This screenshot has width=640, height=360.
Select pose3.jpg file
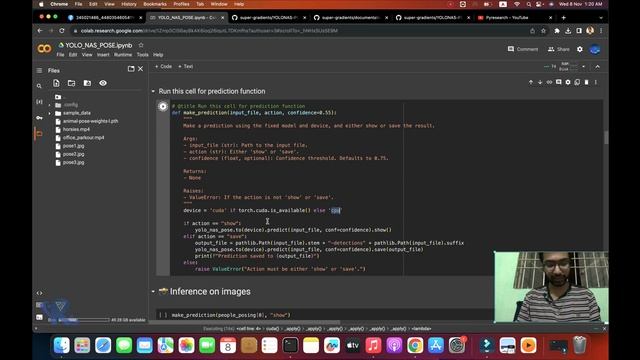click(x=73, y=162)
